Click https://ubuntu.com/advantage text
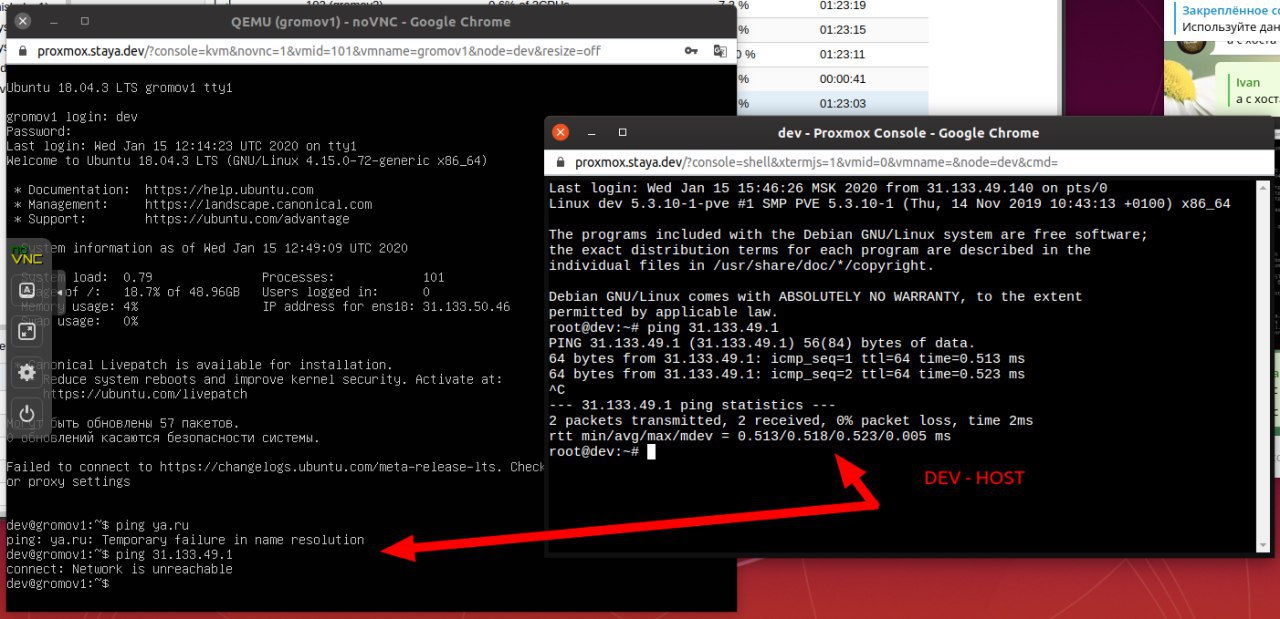Screen dimensions: 1280x619 coord(247,218)
